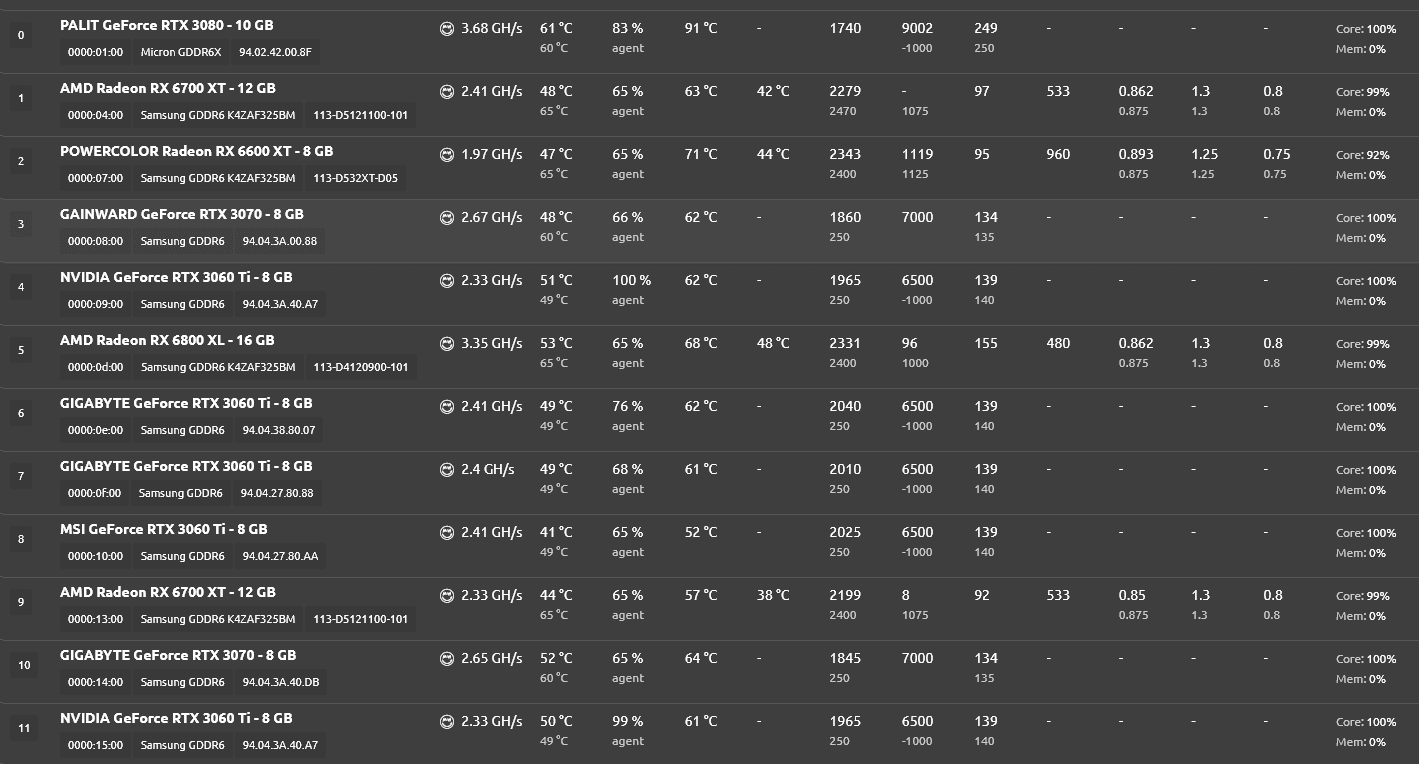Click miner icon next to 2.65 GH/s
This screenshot has height=764, width=1419.
pos(447,658)
